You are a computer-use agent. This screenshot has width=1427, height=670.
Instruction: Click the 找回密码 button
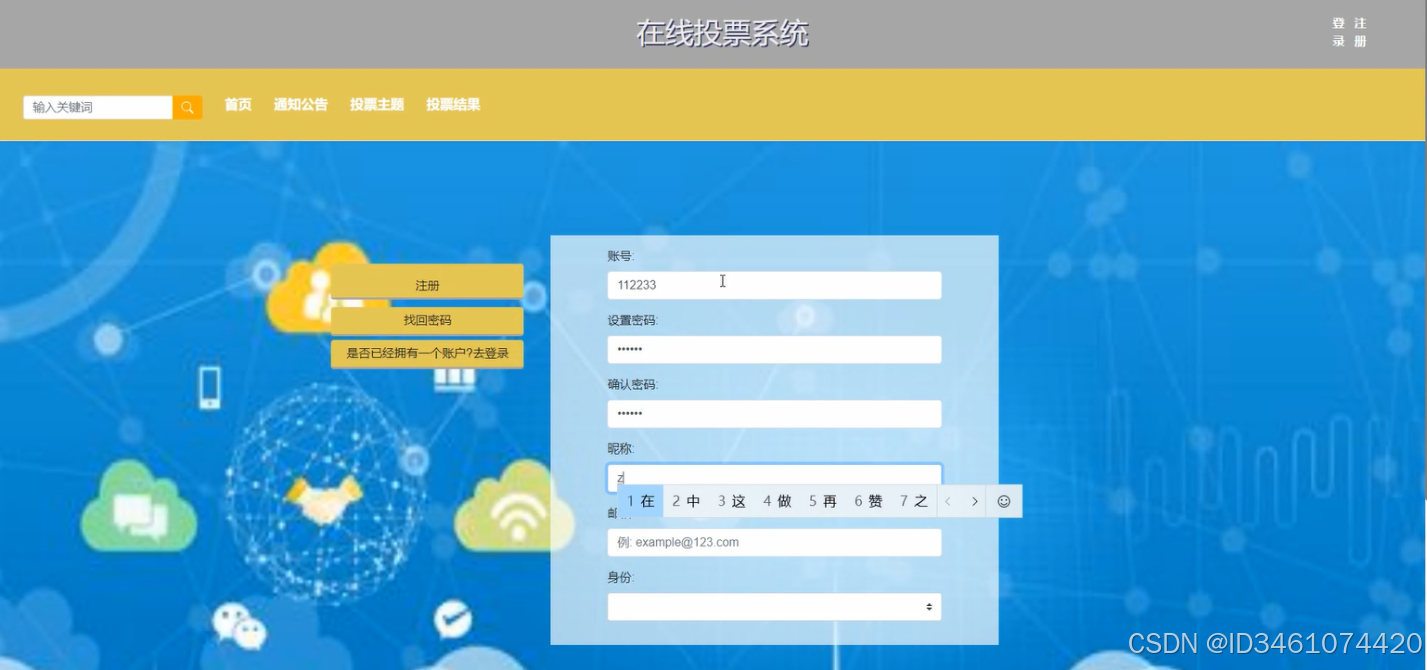tap(427, 320)
